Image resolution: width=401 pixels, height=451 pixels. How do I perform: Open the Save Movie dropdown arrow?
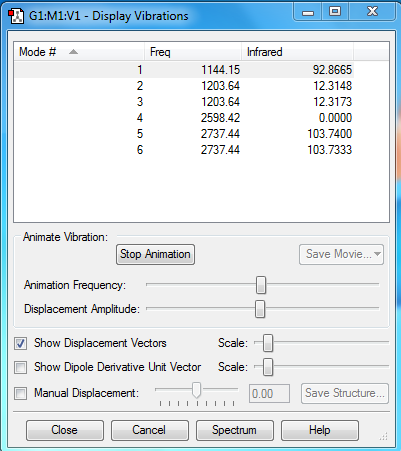tap(377, 254)
